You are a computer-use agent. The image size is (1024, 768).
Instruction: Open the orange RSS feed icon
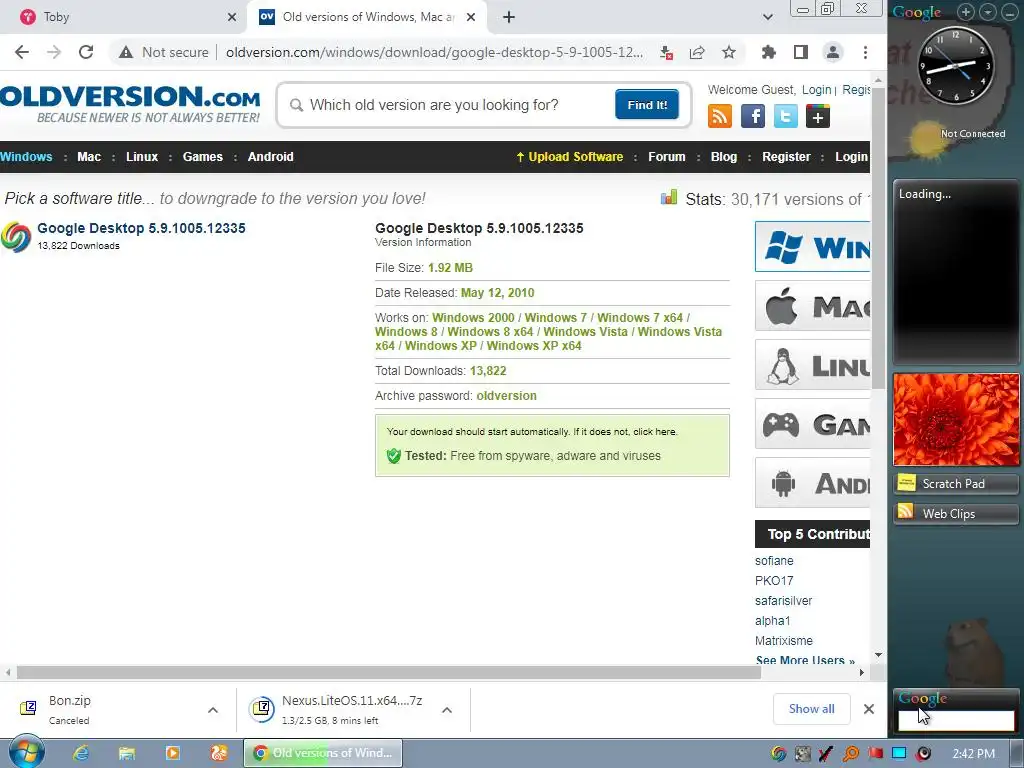tap(720, 116)
